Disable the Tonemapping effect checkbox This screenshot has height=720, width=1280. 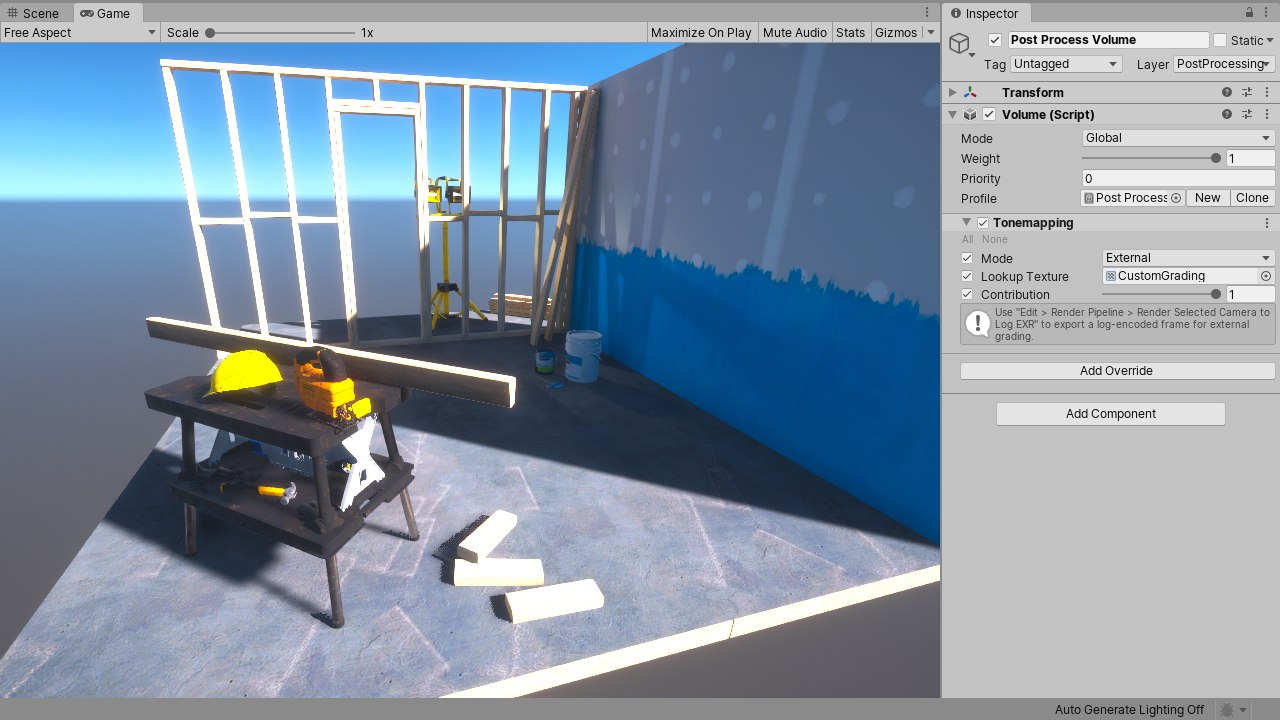[982, 222]
